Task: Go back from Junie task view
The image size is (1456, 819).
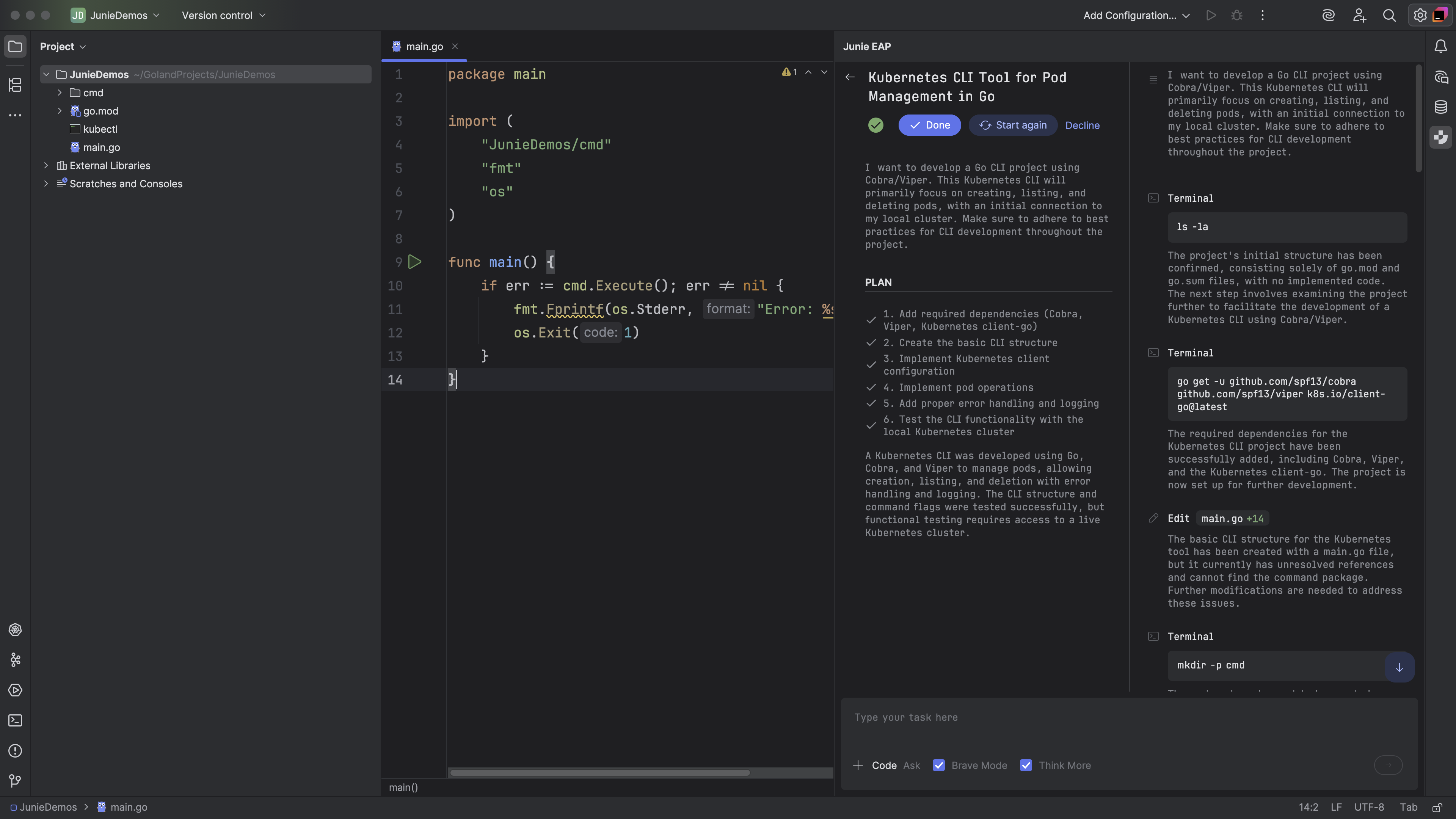Action: 849,77
